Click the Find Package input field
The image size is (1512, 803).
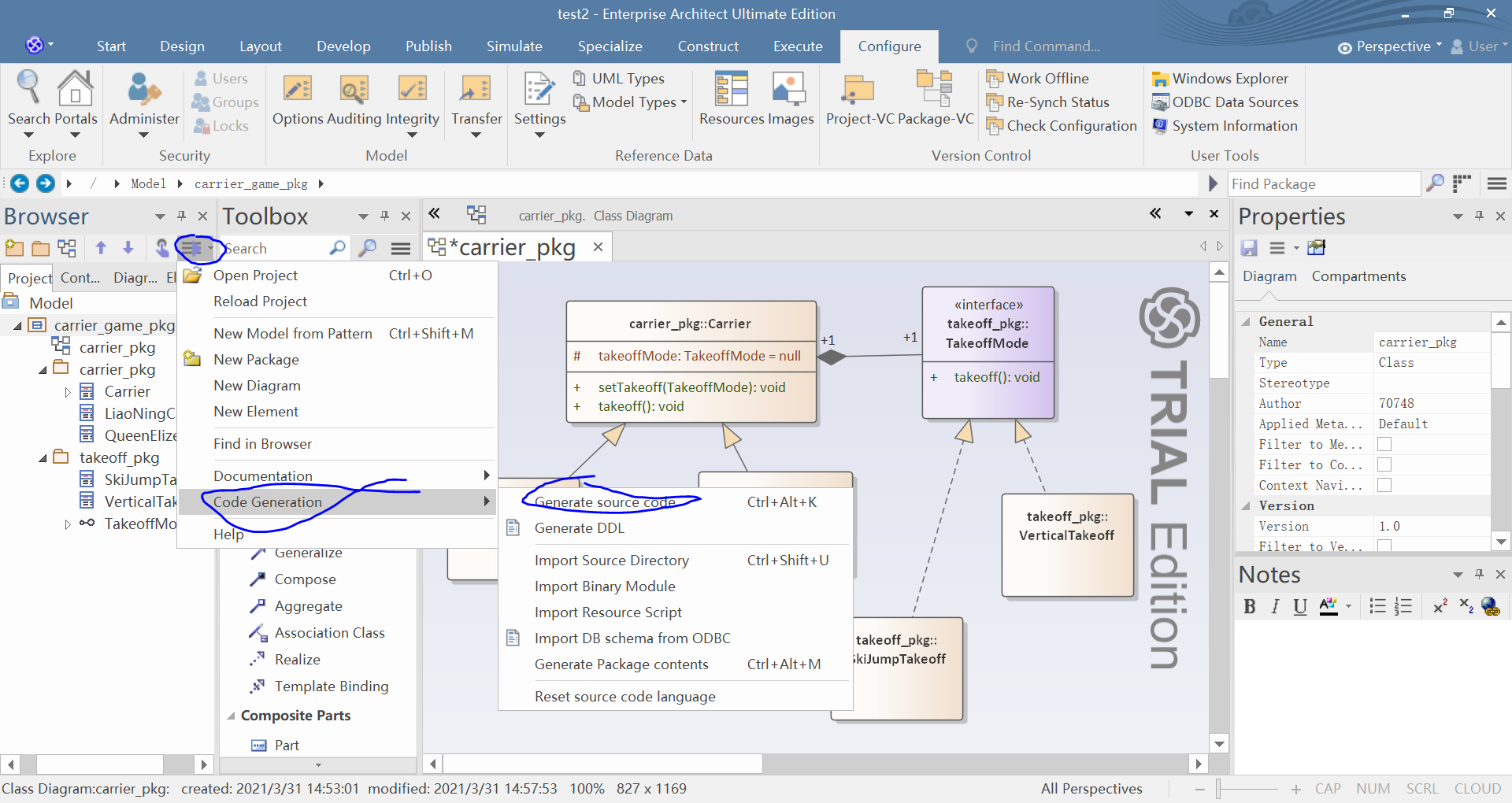(1325, 183)
